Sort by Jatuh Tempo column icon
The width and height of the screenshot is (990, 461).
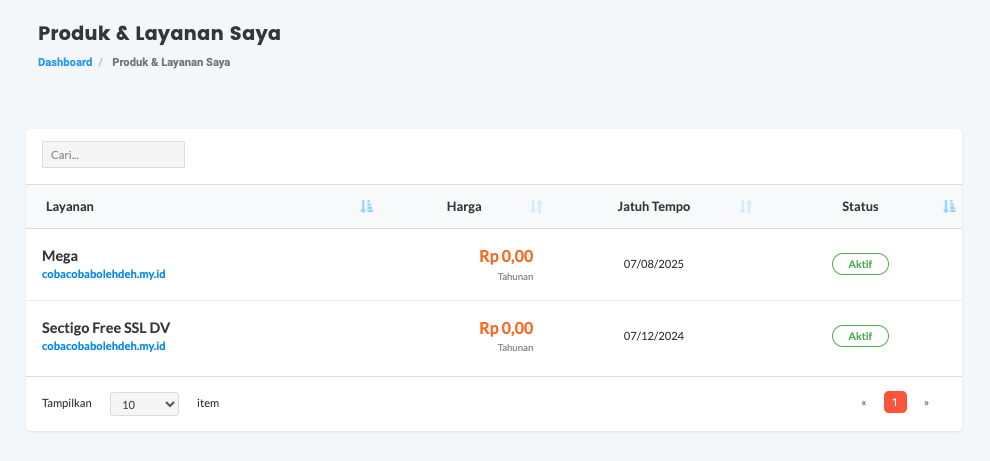tap(746, 207)
